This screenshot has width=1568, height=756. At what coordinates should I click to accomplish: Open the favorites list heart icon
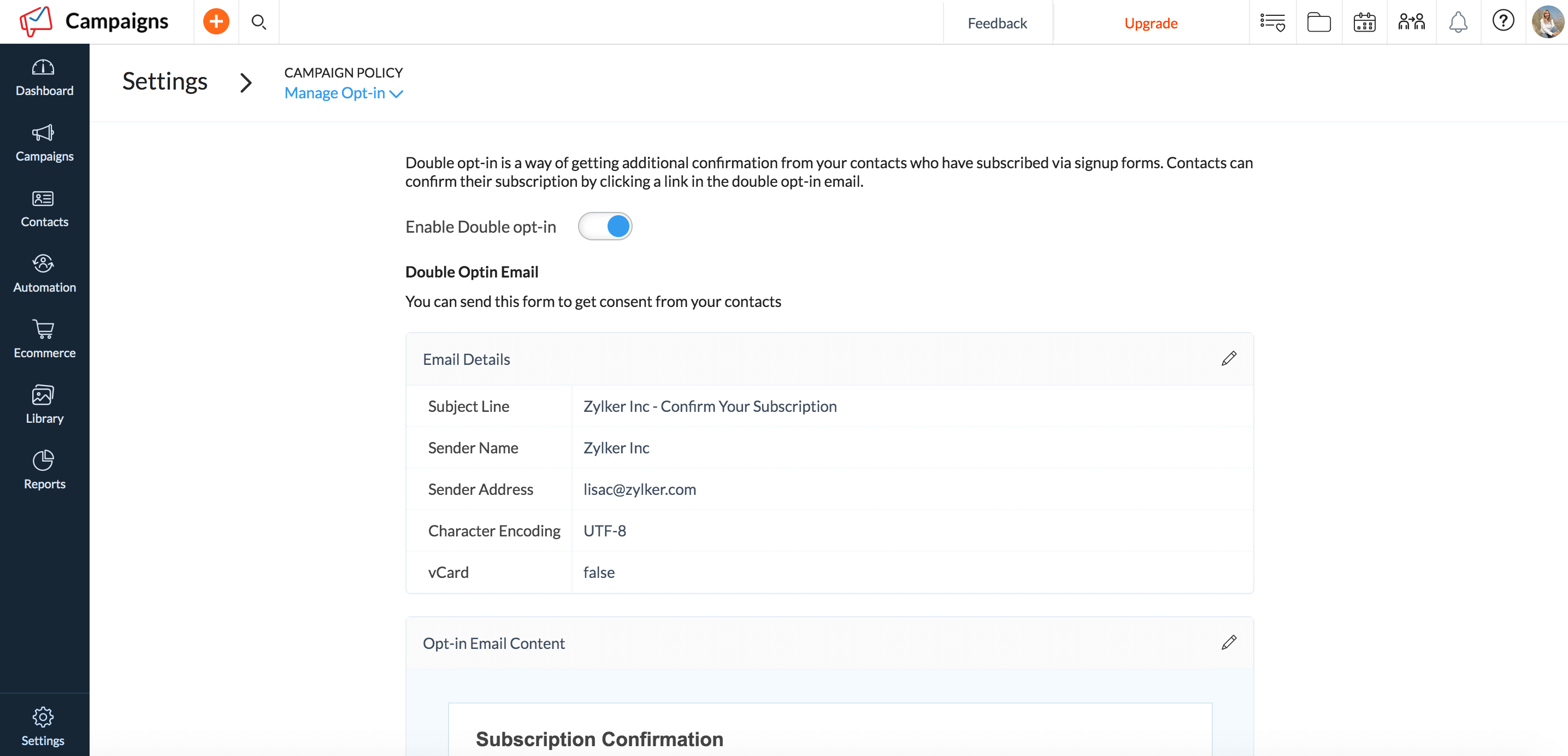pos(1272,22)
